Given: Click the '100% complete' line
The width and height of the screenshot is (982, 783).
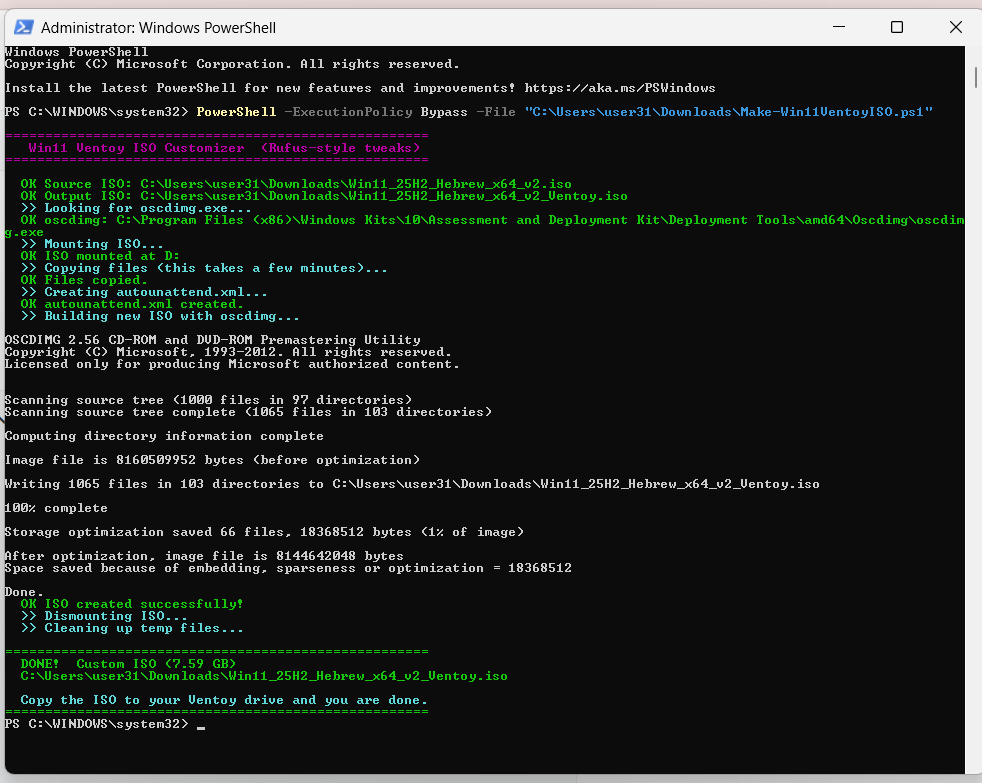Looking at the screenshot, I should [x=56, y=508].
